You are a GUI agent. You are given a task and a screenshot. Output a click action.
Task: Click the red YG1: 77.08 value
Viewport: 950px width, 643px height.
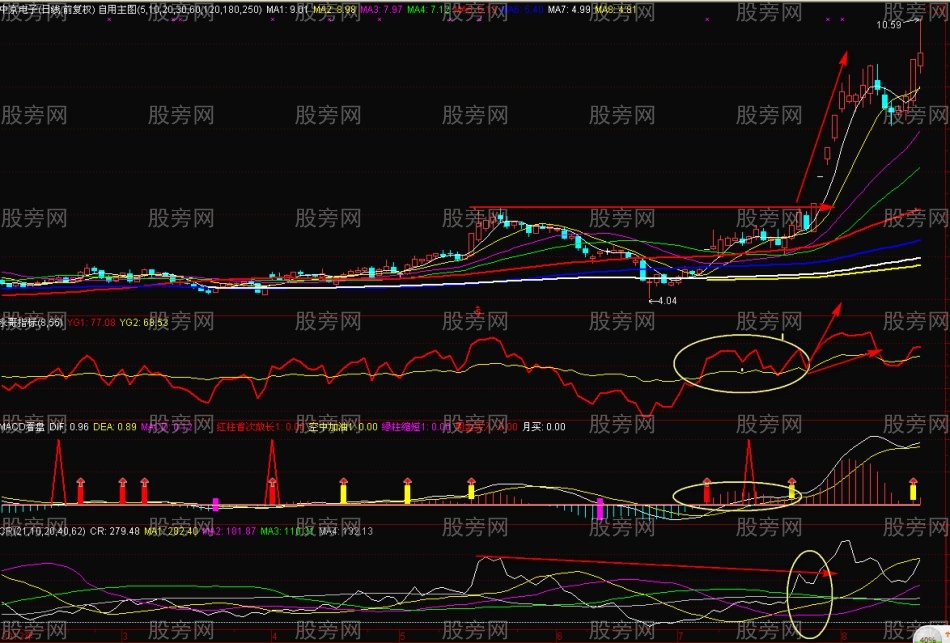tap(91, 322)
